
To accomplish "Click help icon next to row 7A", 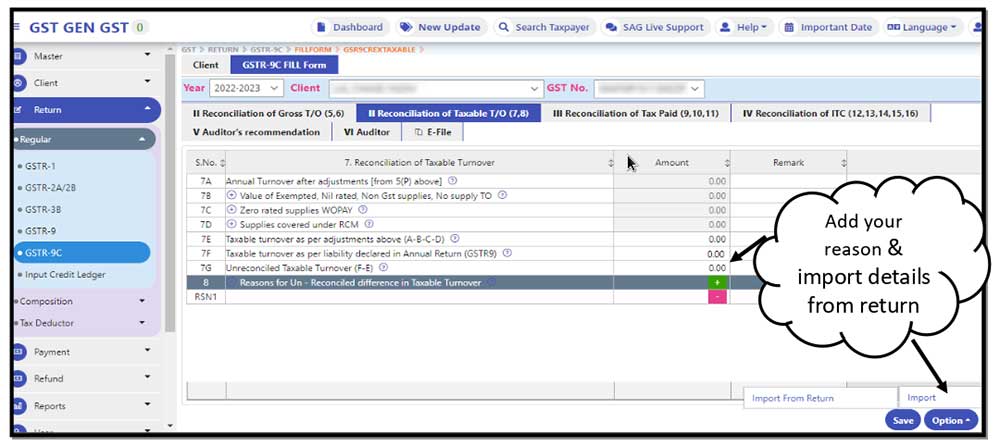I will point(452,181).
